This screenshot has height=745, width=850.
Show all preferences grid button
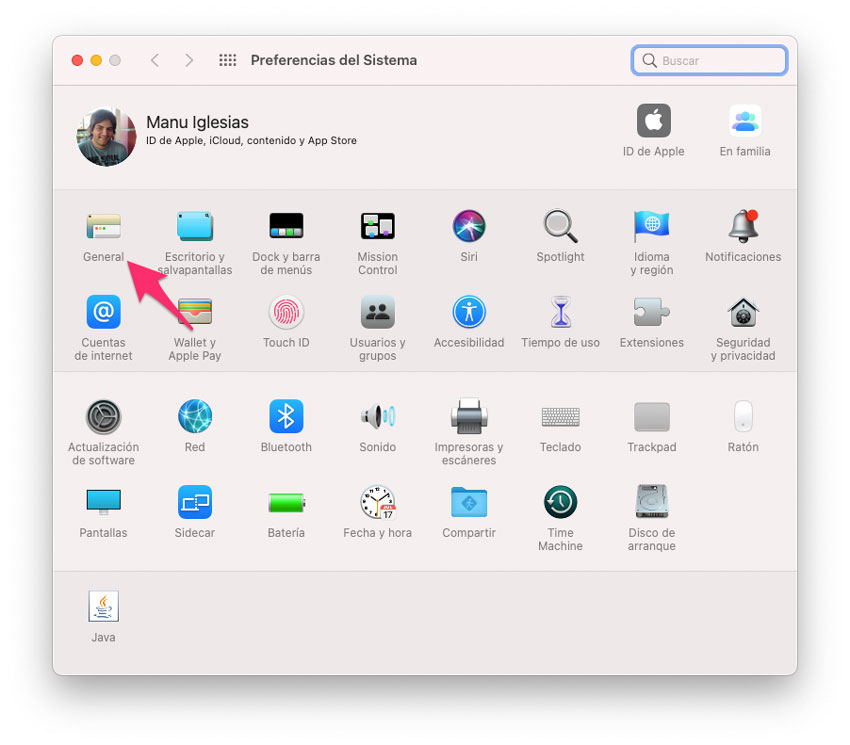228,60
